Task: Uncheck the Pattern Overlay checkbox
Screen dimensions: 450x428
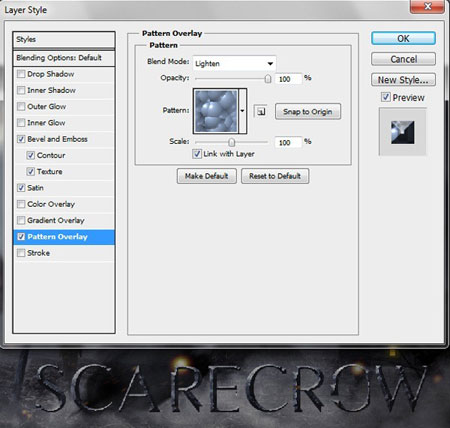Action: pos(21,237)
